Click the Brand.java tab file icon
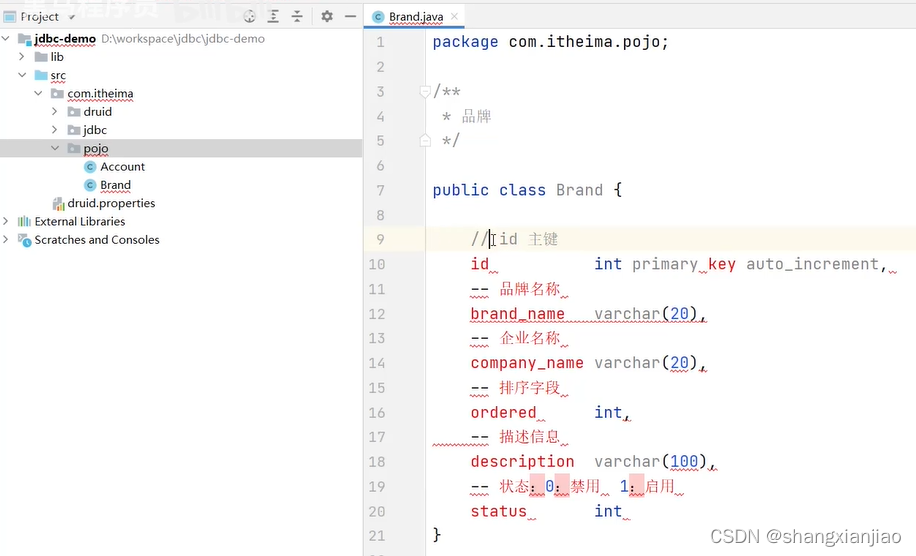The width and height of the screenshot is (916, 556). pyautogui.click(x=378, y=17)
